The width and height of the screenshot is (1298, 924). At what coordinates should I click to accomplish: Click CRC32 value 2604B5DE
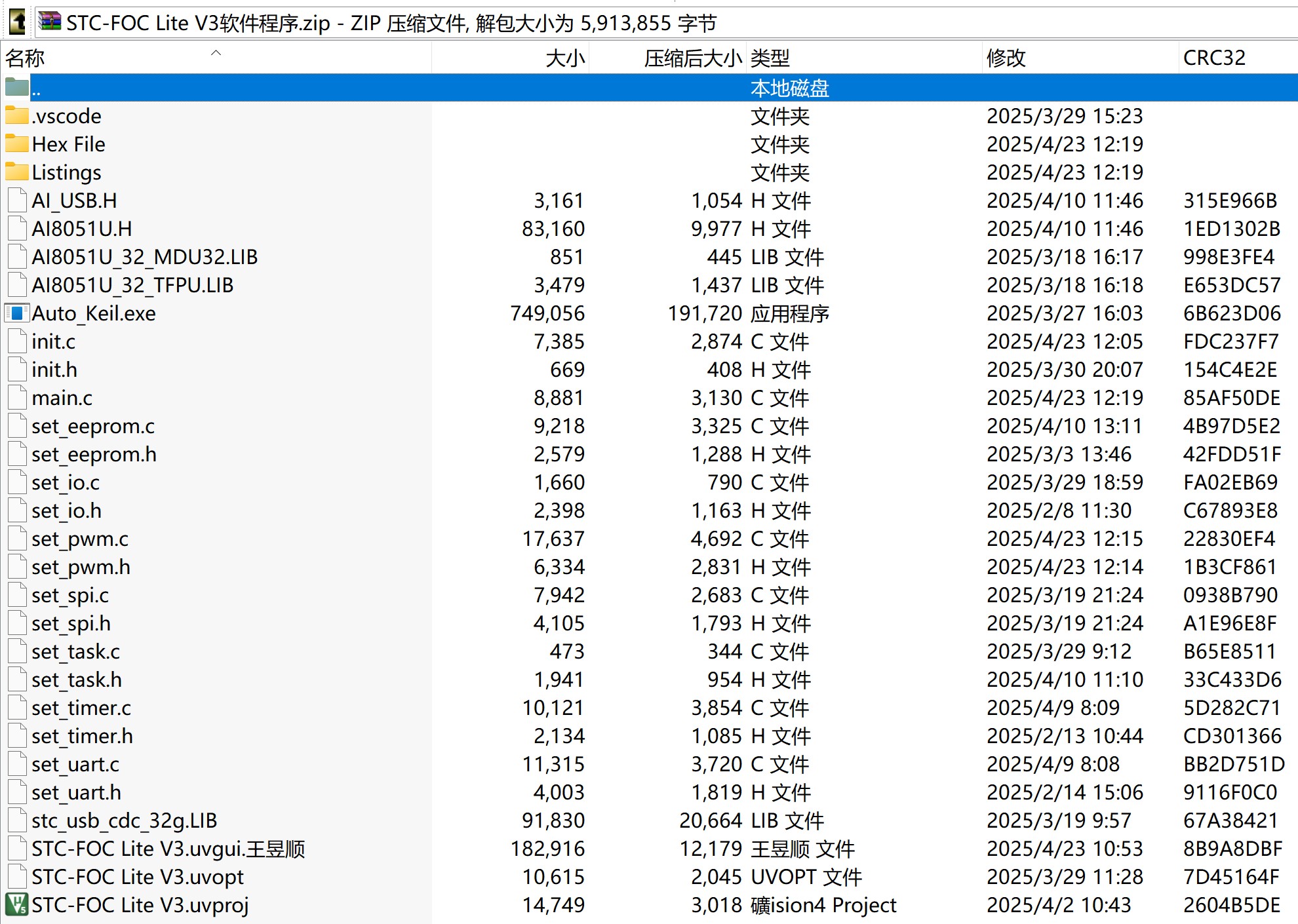click(1232, 905)
